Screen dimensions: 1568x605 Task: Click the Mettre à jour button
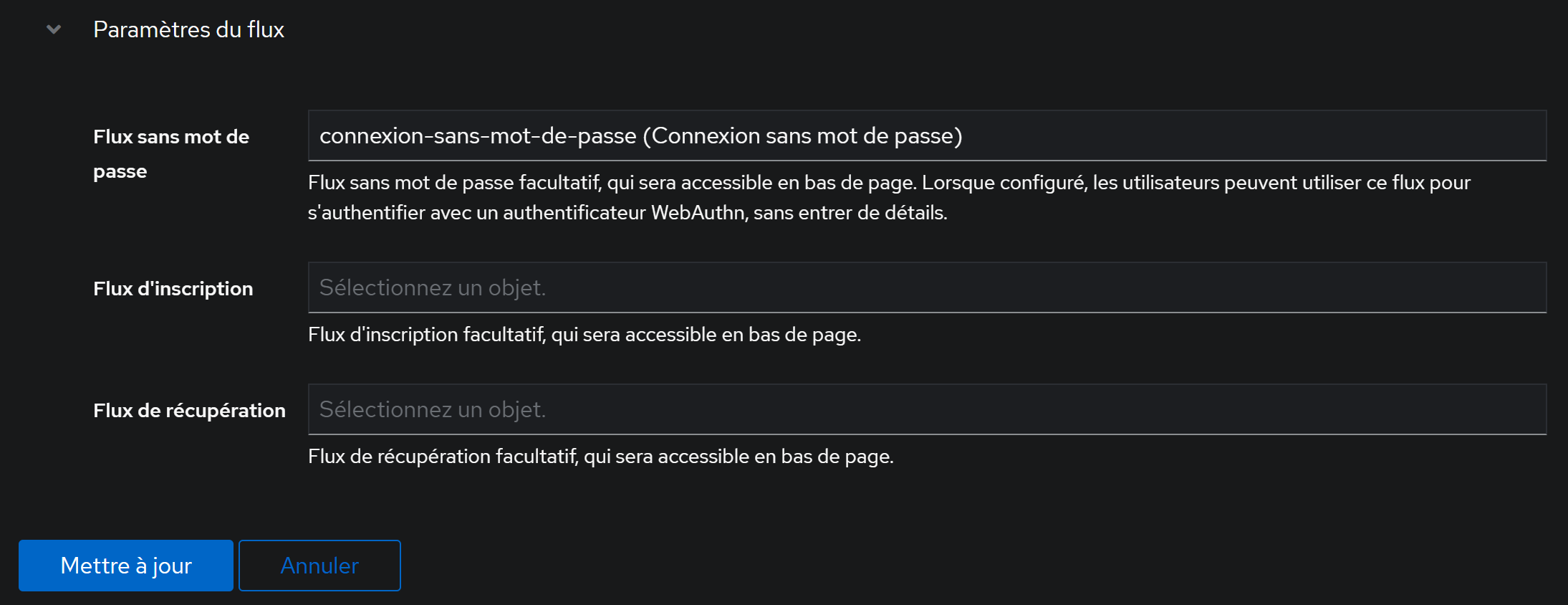coord(126,566)
